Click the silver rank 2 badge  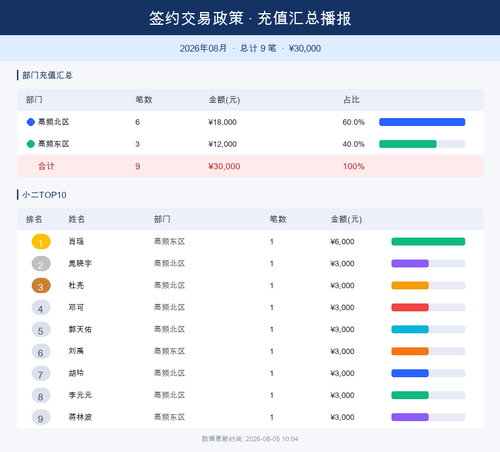point(41,264)
